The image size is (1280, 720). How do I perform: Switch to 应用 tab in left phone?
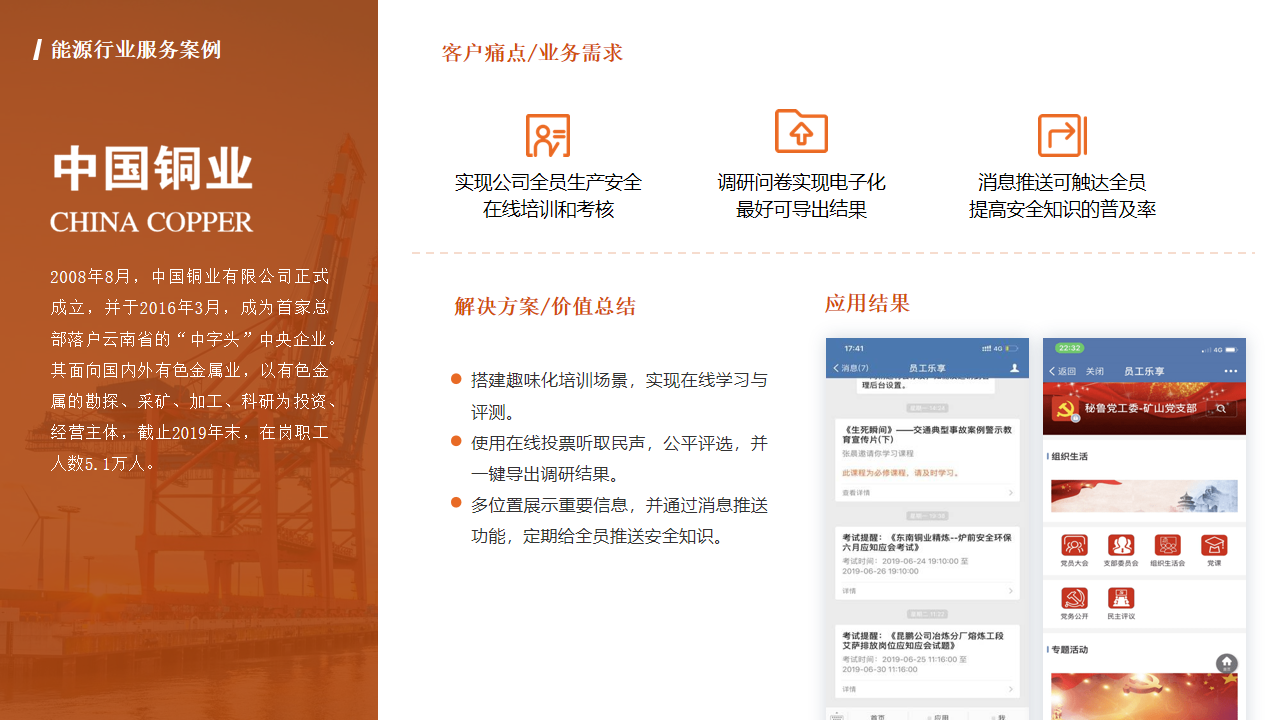pyautogui.click(x=939, y=717)
